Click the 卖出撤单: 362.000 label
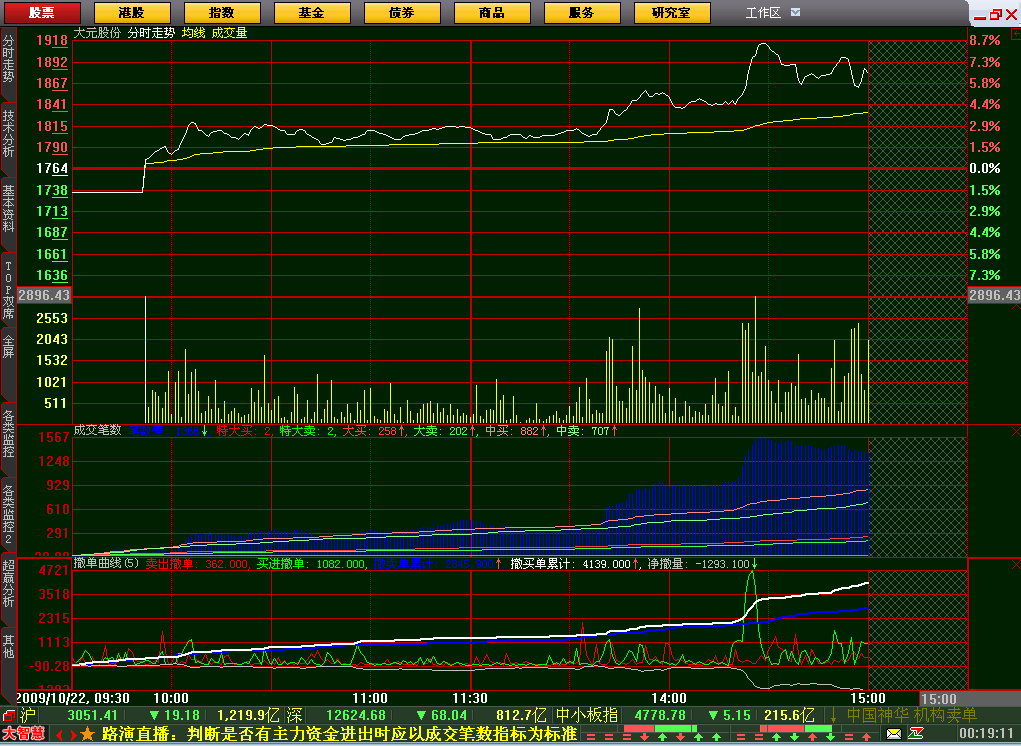Viewport: 1021px width, 746px height. (197, 564)
